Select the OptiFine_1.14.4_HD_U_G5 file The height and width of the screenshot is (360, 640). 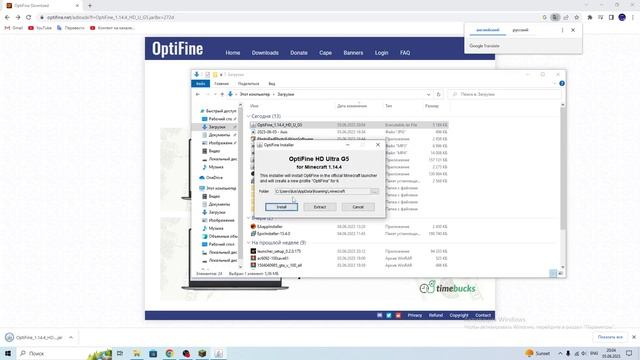[349, 125]
